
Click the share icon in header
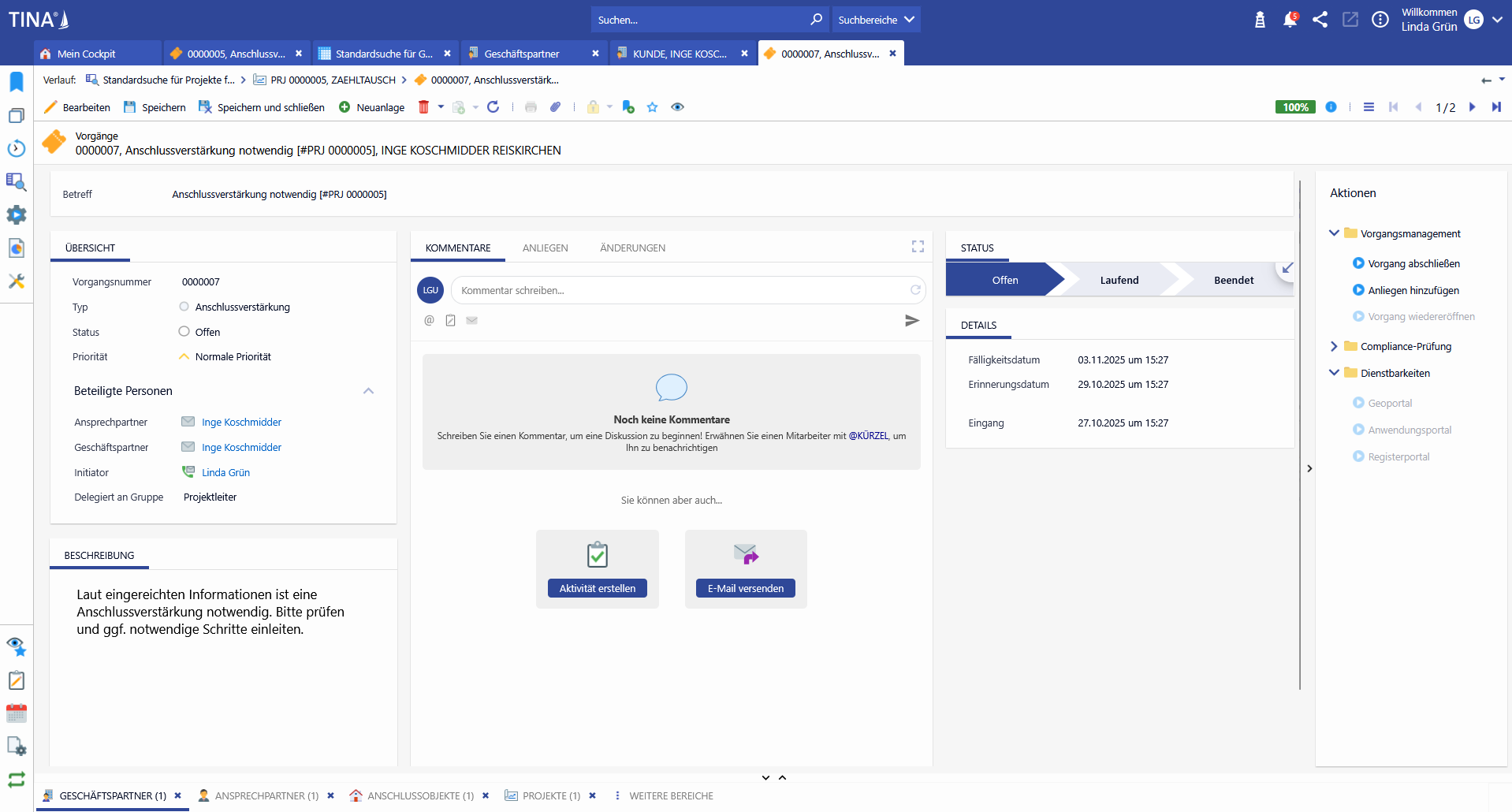1320,20
